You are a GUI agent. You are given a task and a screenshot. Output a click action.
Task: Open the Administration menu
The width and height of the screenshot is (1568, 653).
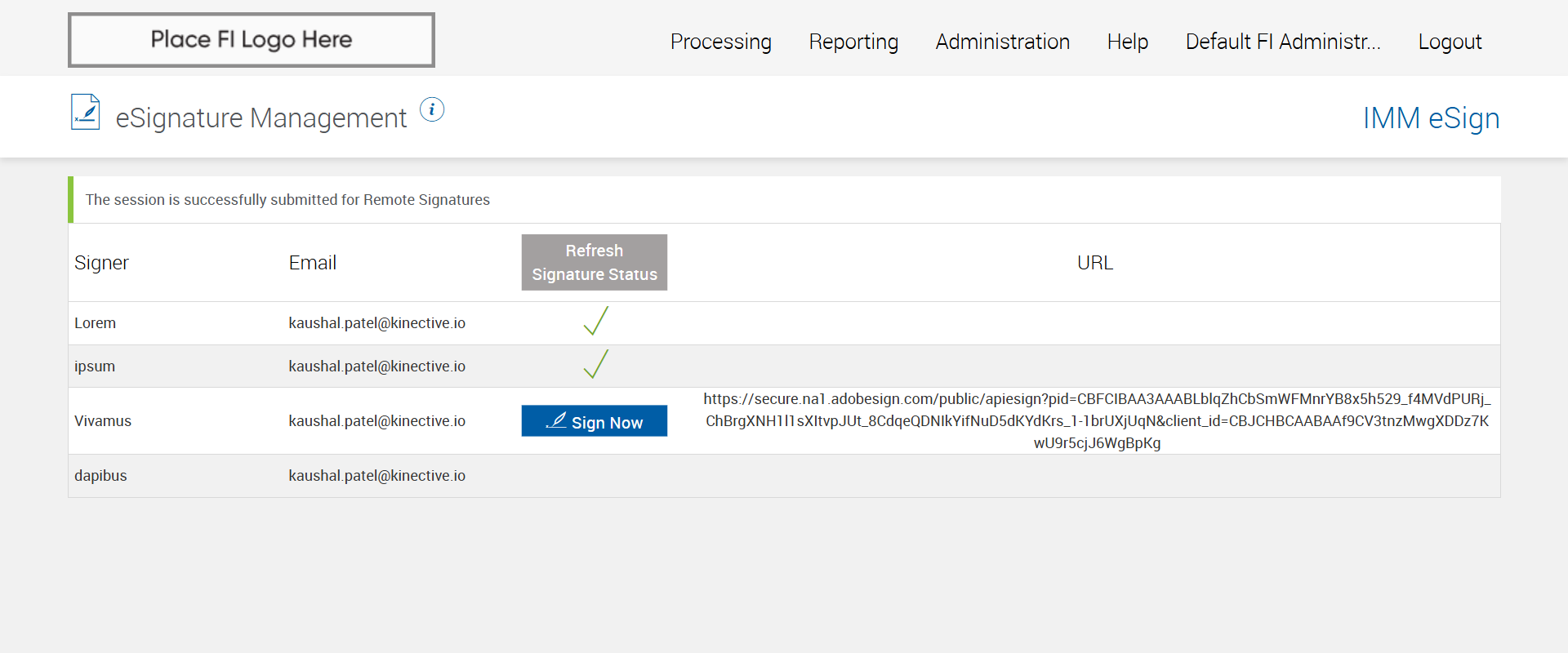[1002, 42]
